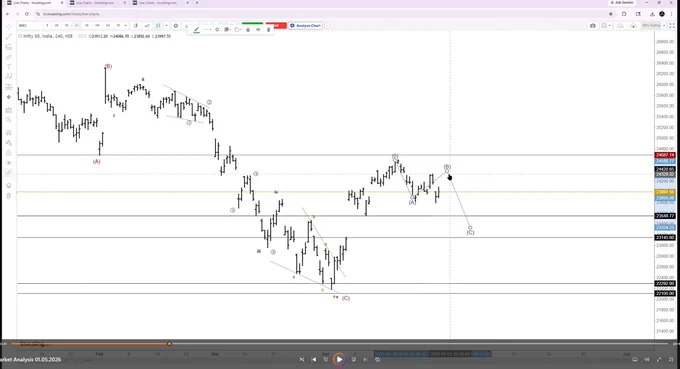Image resolution: width=680 pixels, height=369 pixels.
Task: Open the line style dropdown in the drawing toolbar
Action: [207, 29]
